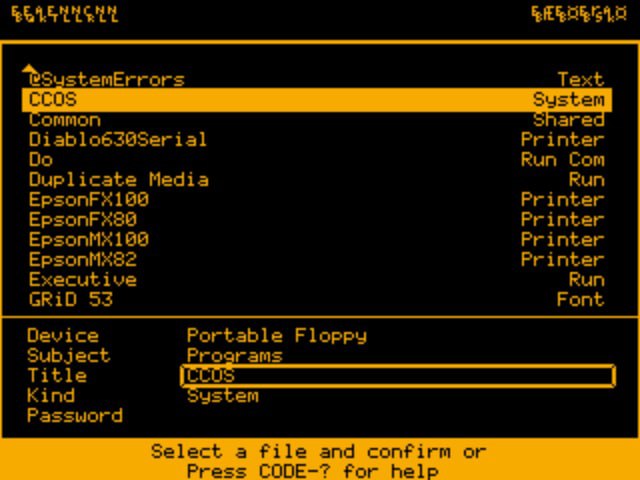Open the Subject field showing Programs
The image size is (640, 480).
coord(235,356)
